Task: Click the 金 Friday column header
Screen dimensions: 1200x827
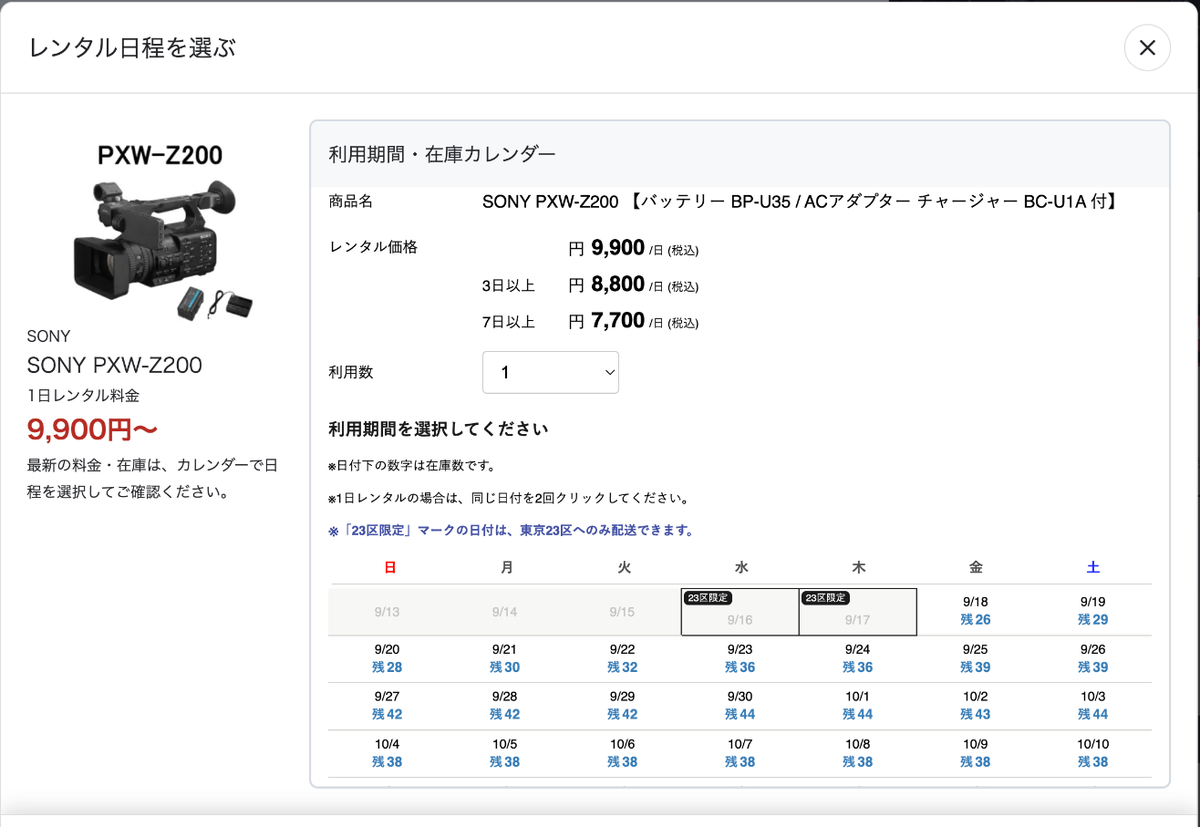Action: point(976,567)
